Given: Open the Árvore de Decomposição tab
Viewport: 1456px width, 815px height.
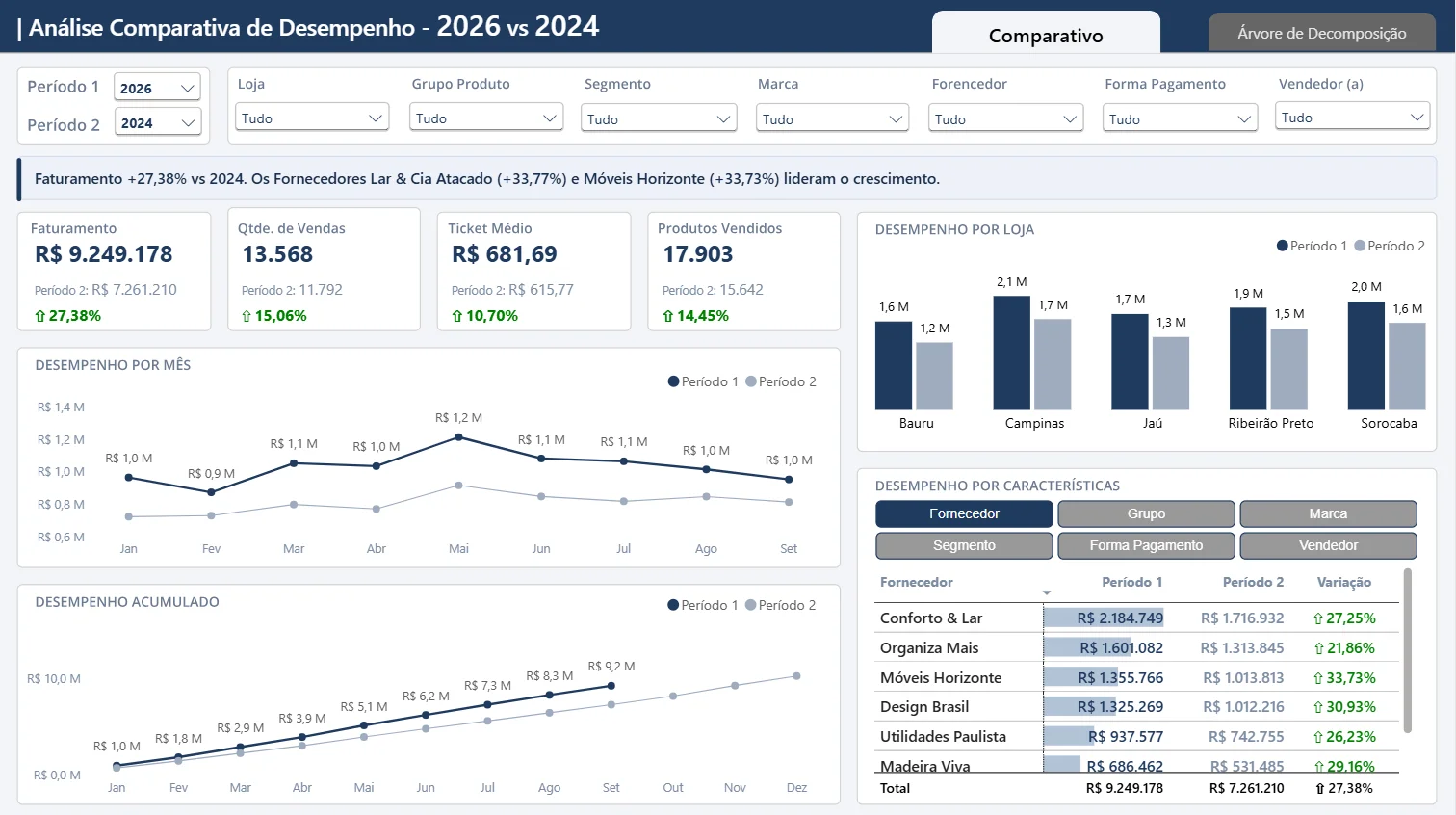Looking at the screenshot, I should pyautogui.click(x=1322, y=33).
